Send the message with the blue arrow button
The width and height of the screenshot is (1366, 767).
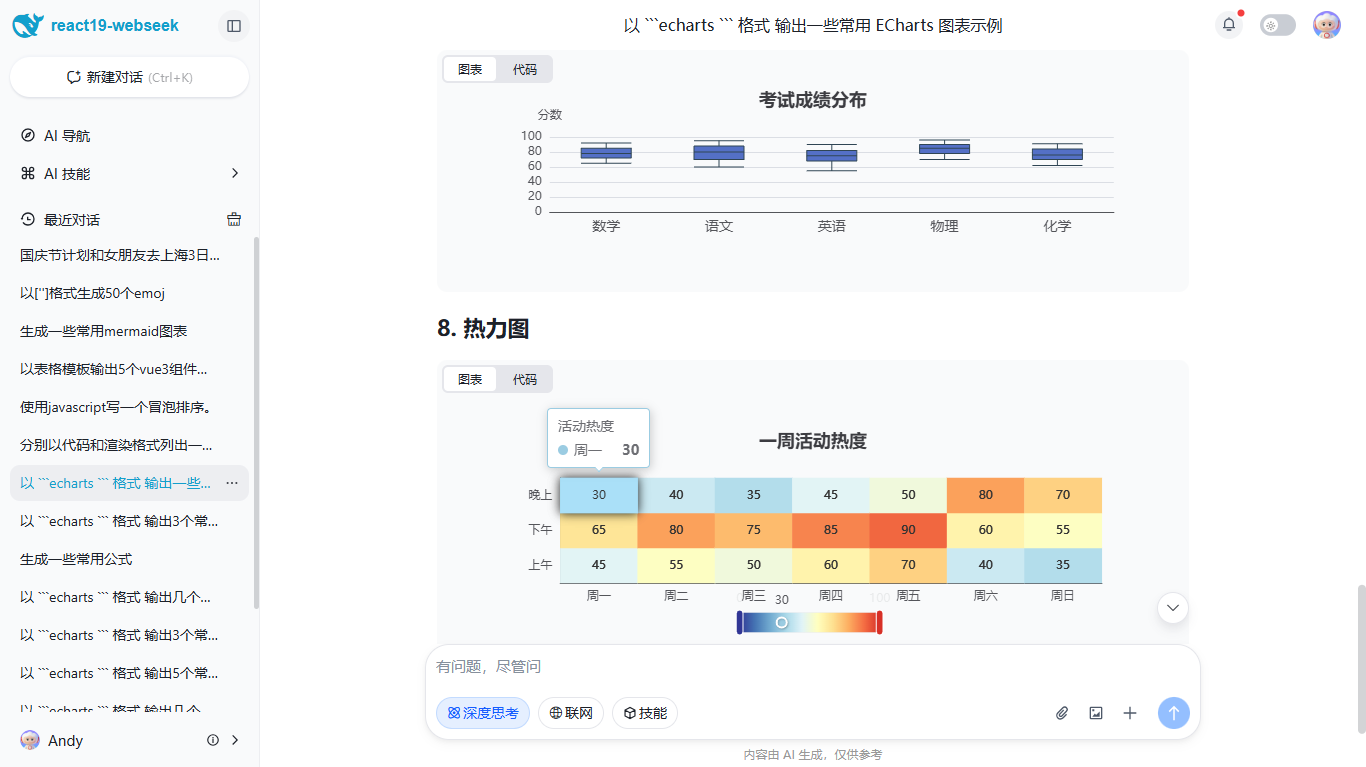coord(1174,713)
